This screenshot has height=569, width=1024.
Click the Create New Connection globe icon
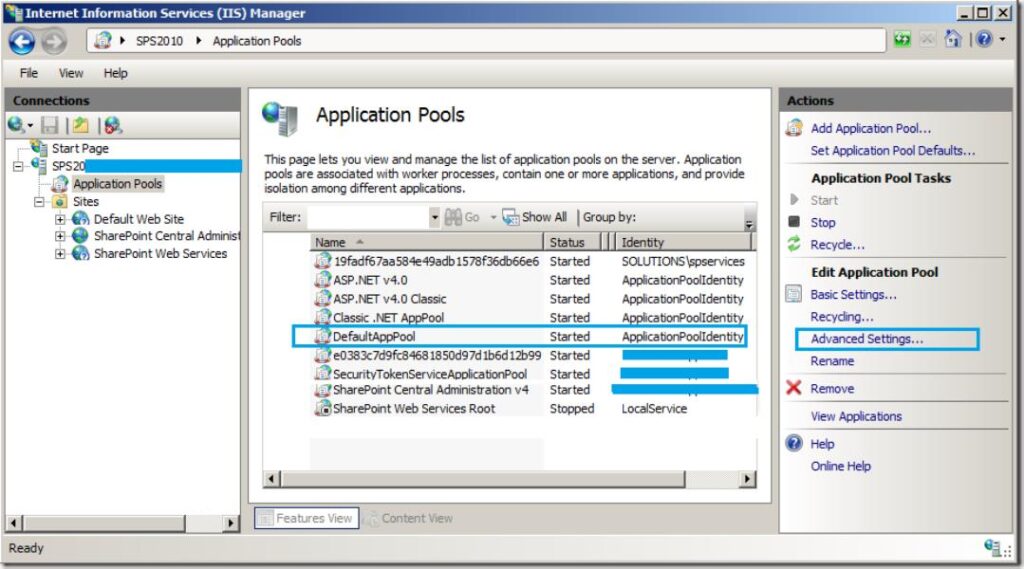(x=16, y=124)
